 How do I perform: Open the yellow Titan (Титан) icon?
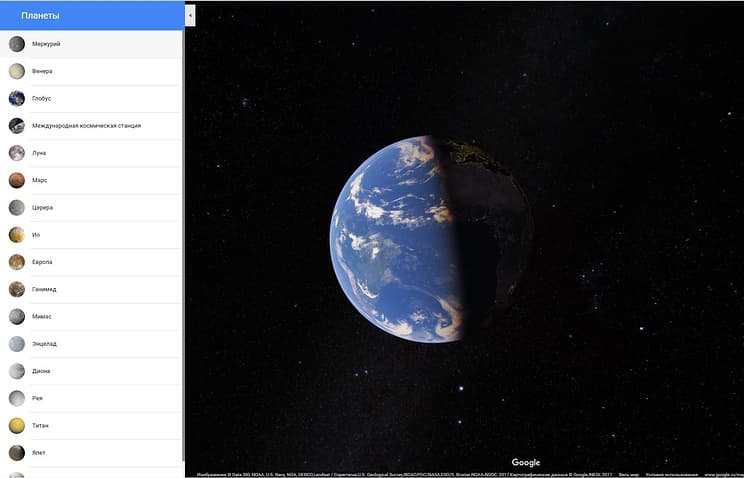[x=17, y=425]
